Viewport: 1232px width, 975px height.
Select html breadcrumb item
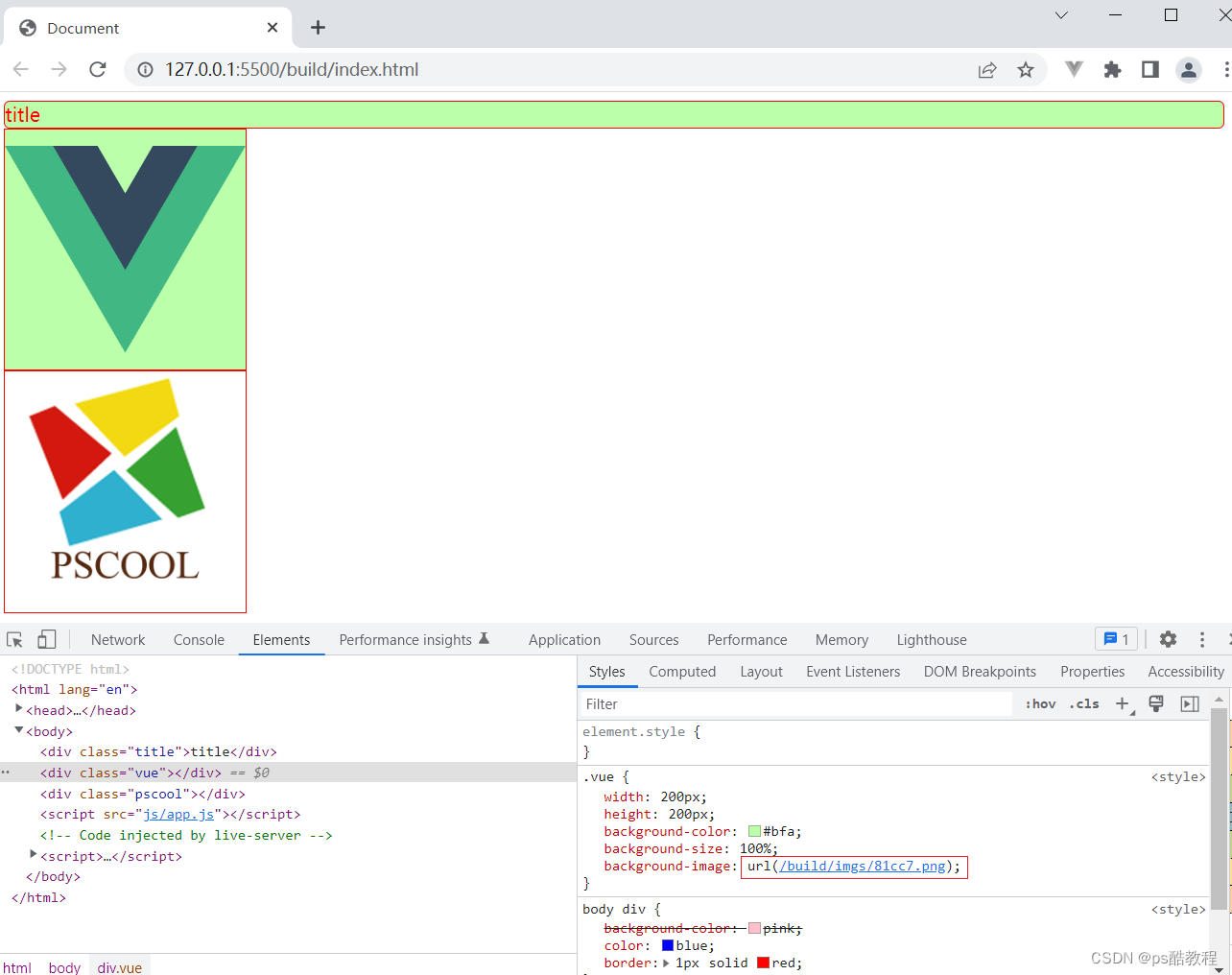coord(17,966)
